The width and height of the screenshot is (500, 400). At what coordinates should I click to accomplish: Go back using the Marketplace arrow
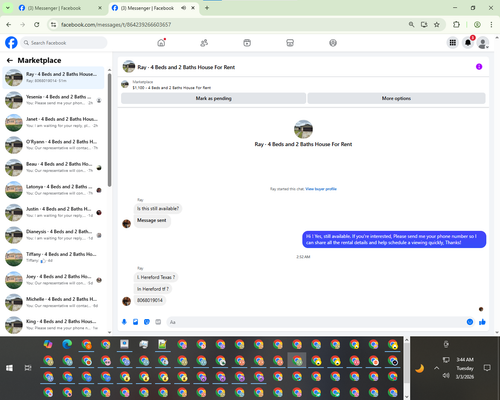pyautogui.click(x=10, y=60)
